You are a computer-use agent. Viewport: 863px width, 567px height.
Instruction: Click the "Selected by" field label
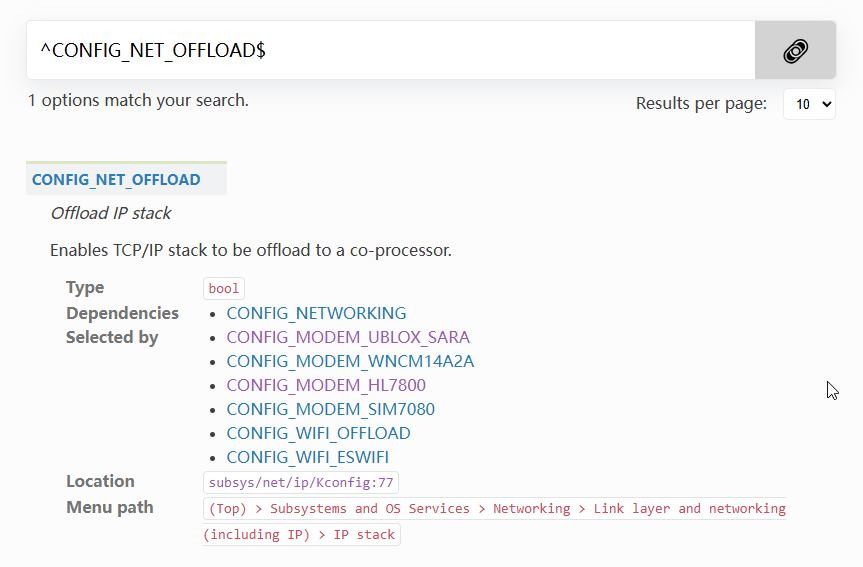click(x=112, y=337)
